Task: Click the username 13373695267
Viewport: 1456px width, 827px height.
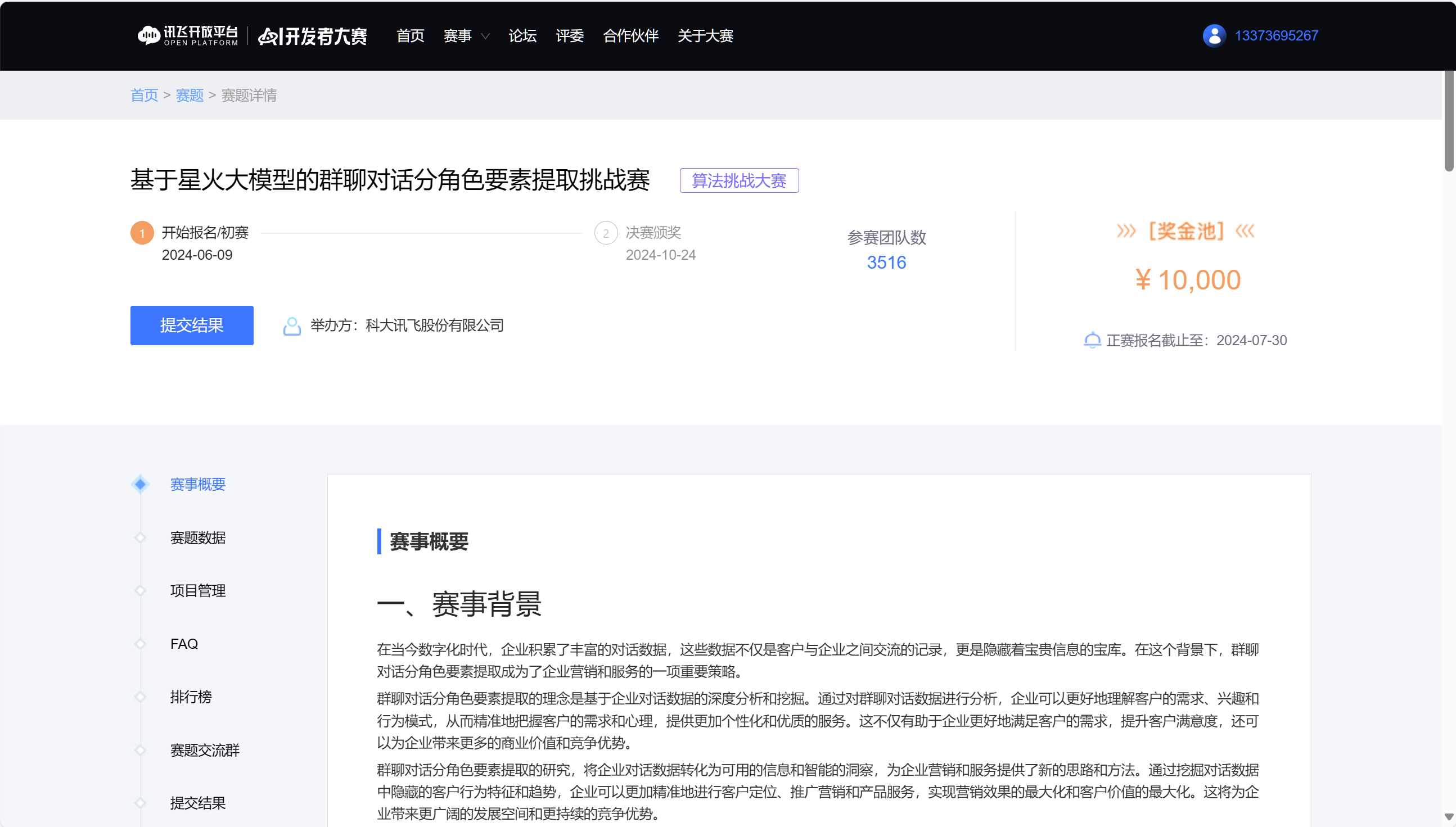Action: pos(1276,35)
